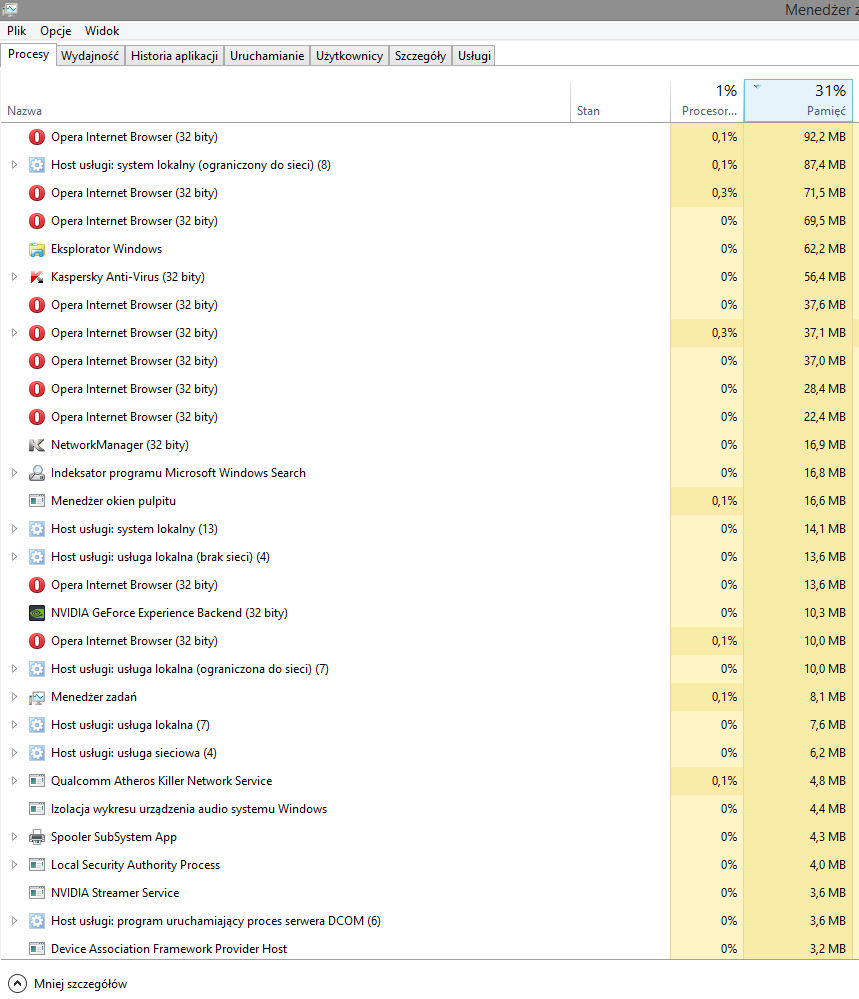Expand Indeksator programu Microsoft Windows Search
This screenshot has height=999, width=859.
[x=14, y=473]
